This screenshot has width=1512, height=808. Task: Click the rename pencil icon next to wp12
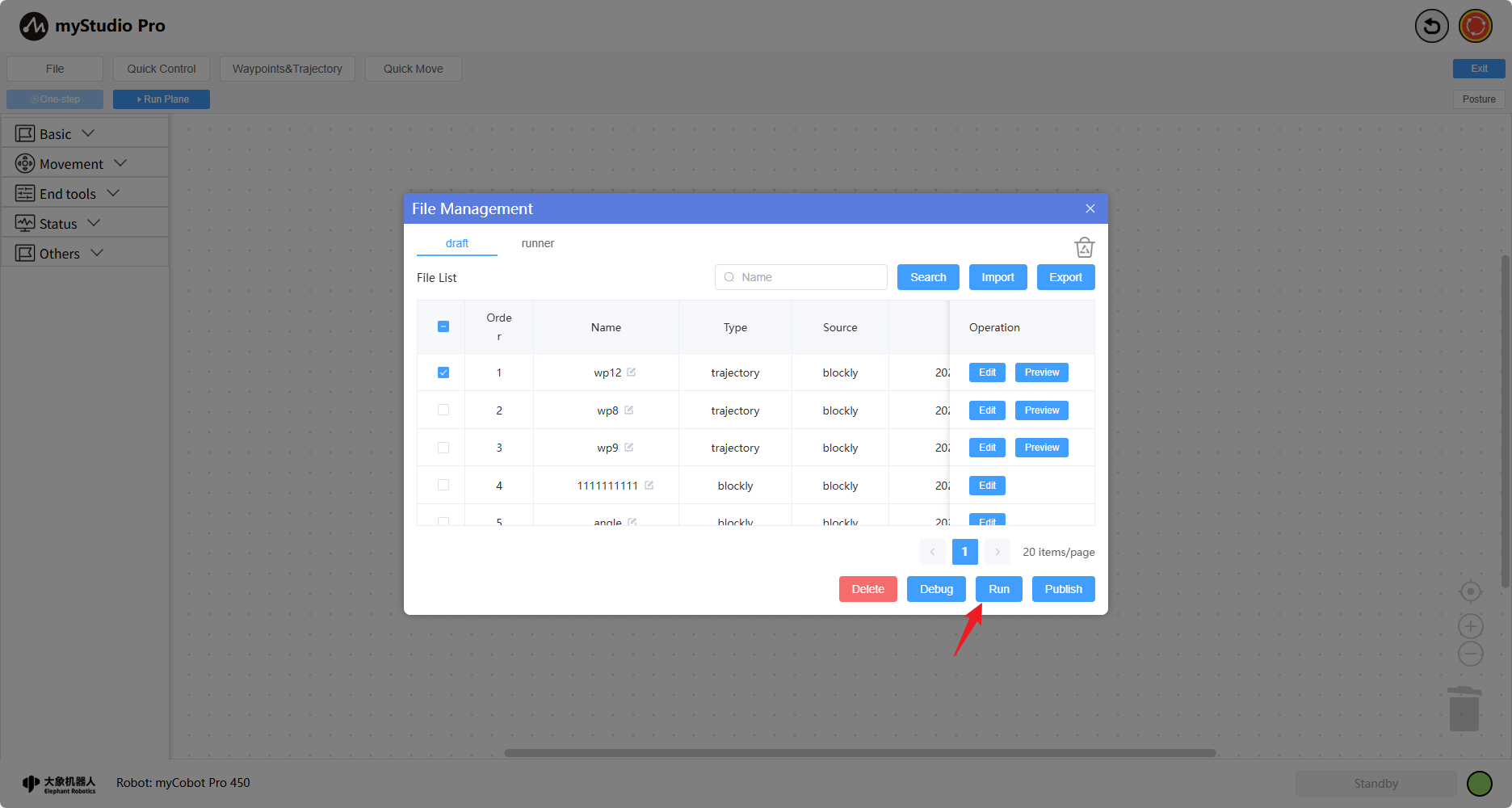(x=632, y=372)
